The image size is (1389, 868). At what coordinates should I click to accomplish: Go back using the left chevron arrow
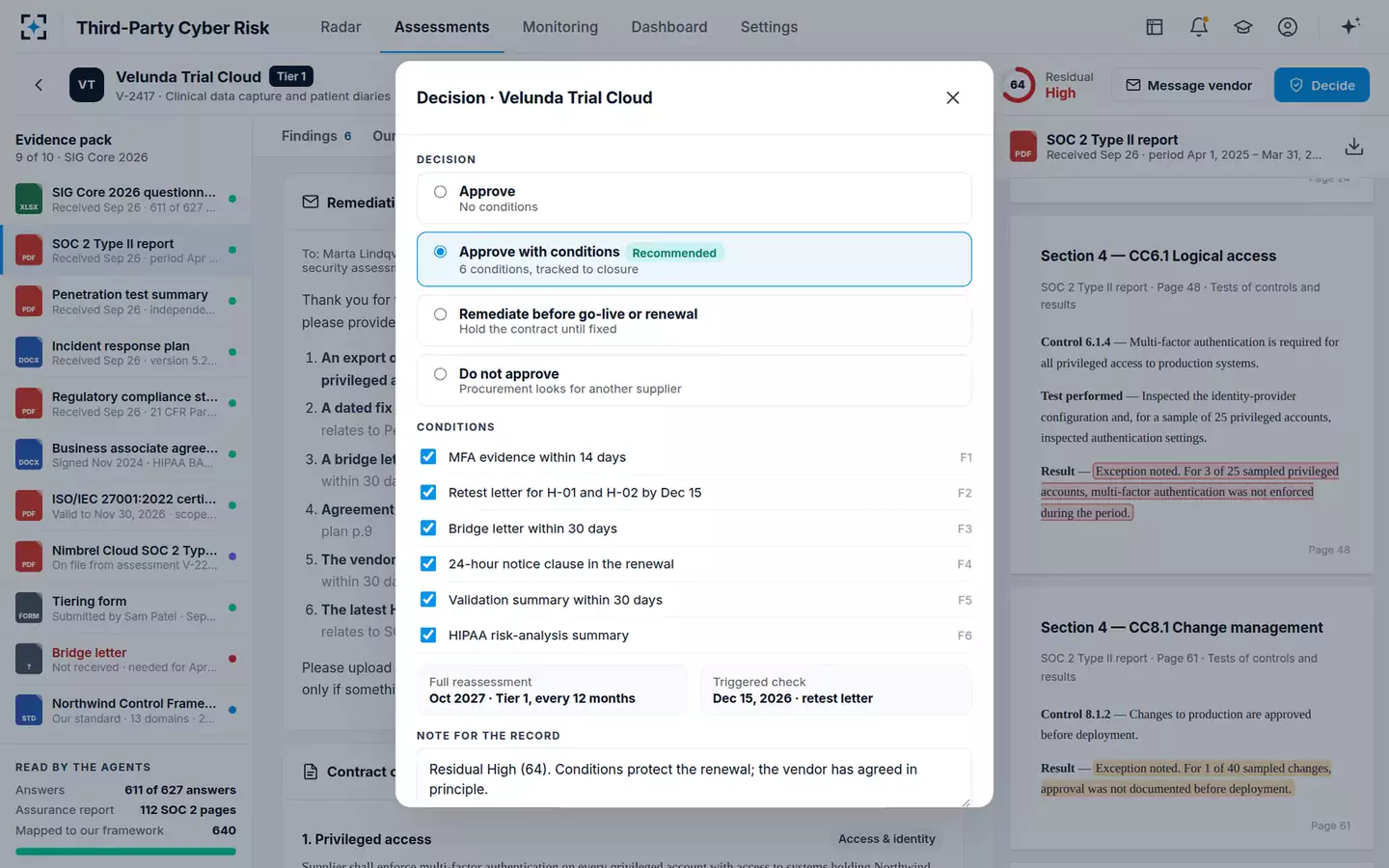pyautogui.click(x=39, y=85)
